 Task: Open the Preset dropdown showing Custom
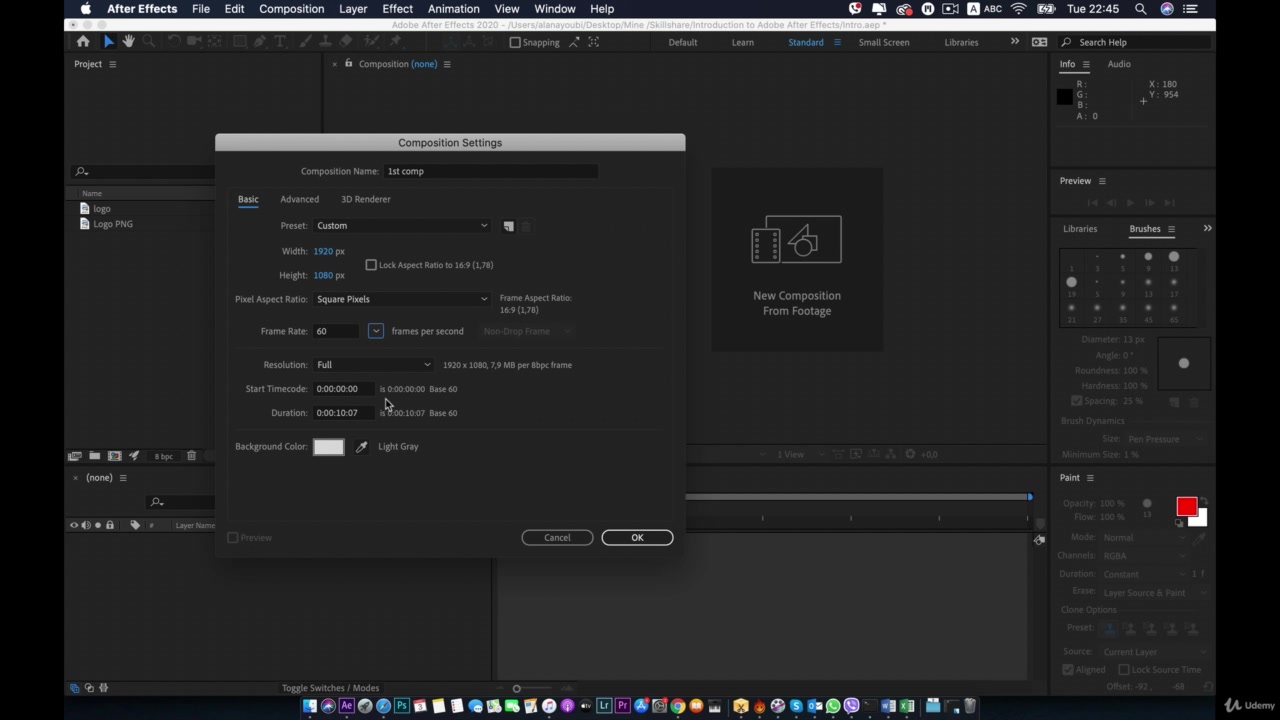401,226
